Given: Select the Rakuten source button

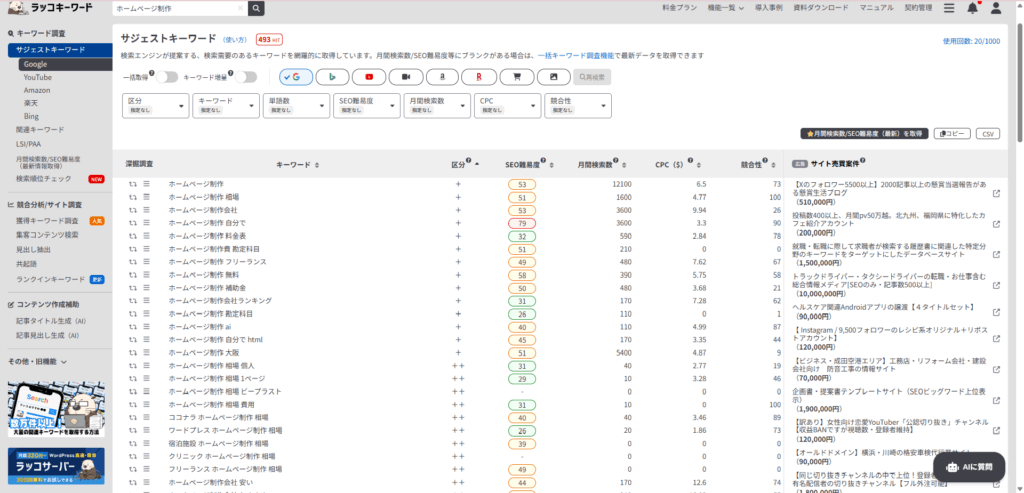Looking at the screenshot, I should (x=479, y=76).
